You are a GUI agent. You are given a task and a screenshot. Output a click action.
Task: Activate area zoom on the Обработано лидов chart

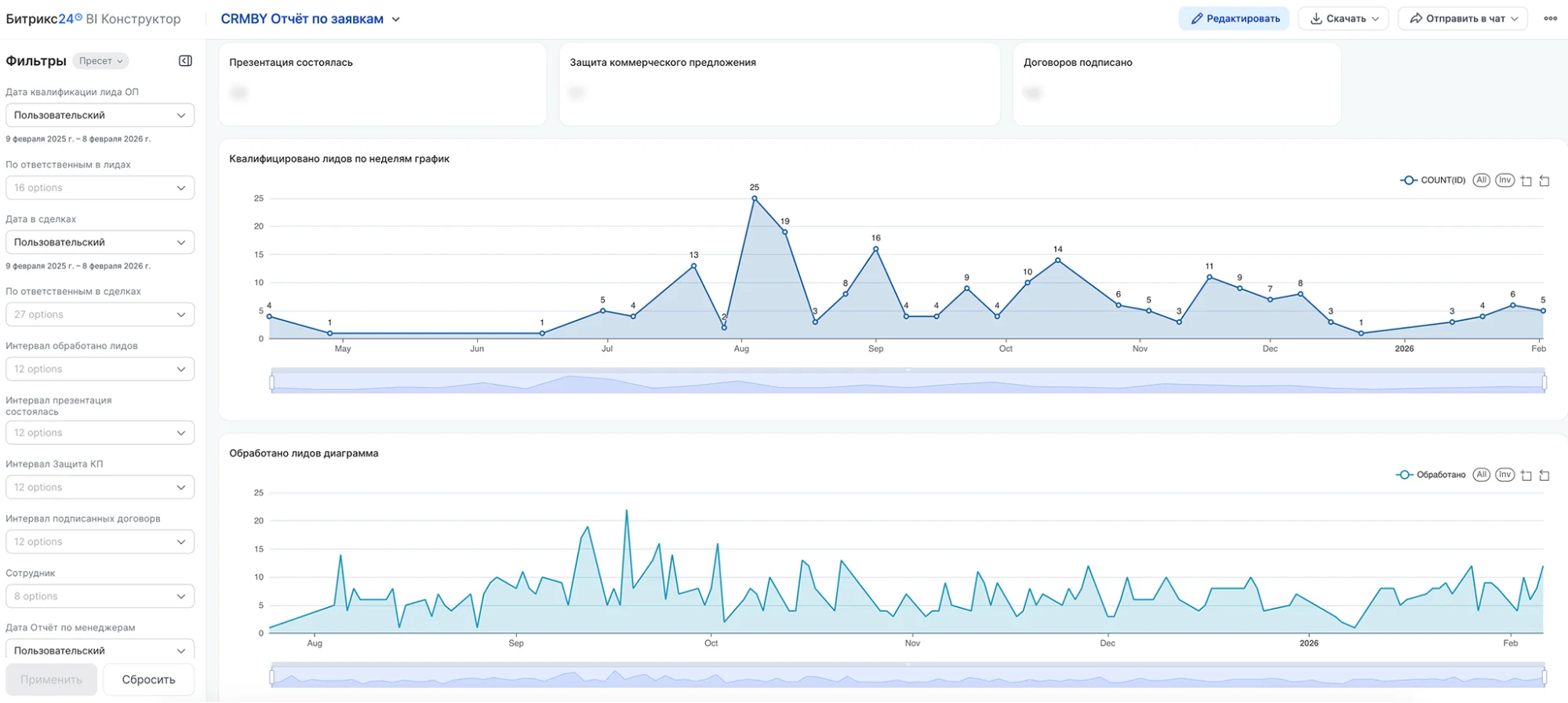click(1526, 475)
